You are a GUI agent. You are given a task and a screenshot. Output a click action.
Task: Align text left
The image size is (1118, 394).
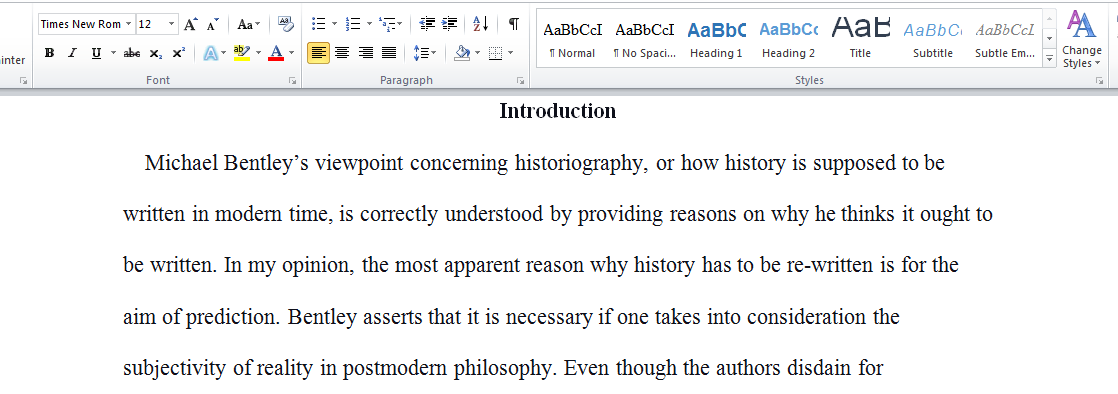point(319,53)
